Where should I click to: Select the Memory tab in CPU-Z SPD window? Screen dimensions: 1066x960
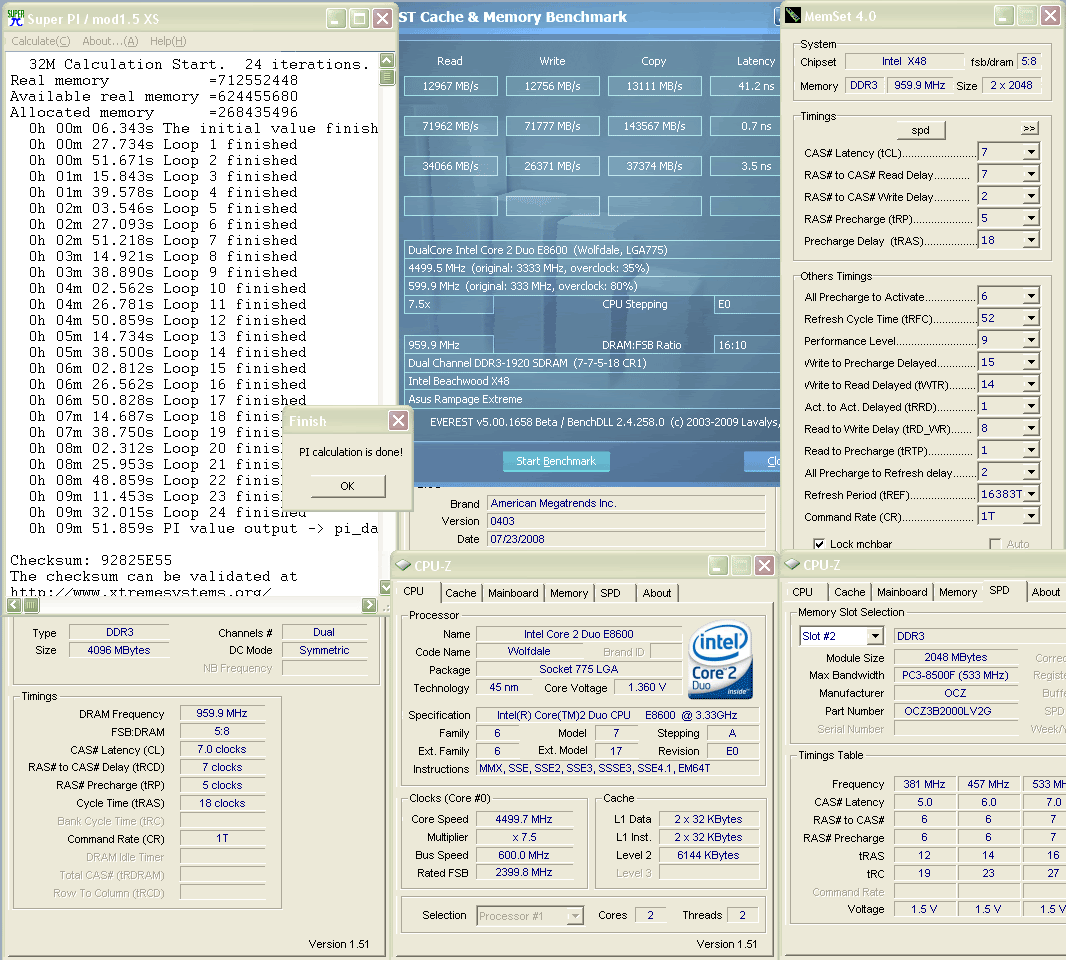pyautogui.click(x=958, y=592)
